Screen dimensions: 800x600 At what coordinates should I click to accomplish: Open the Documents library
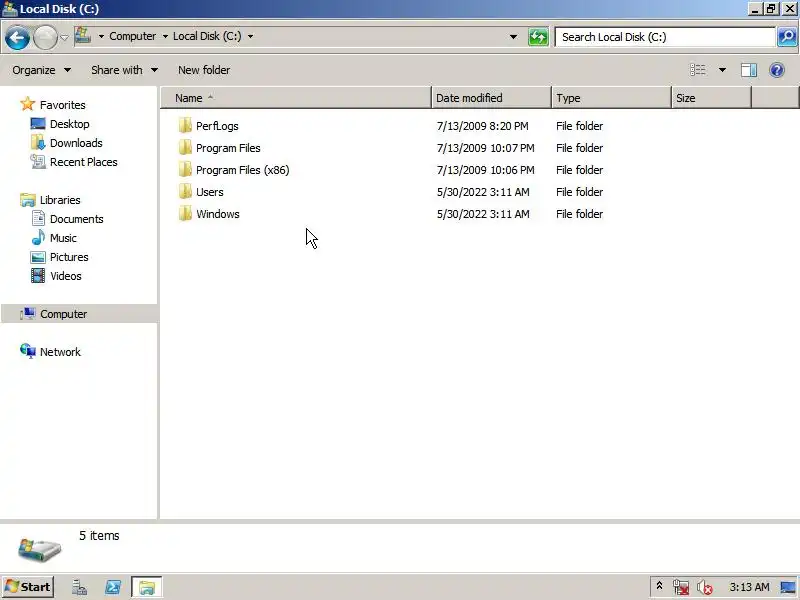pyautogui.click(x=77, y=219)
